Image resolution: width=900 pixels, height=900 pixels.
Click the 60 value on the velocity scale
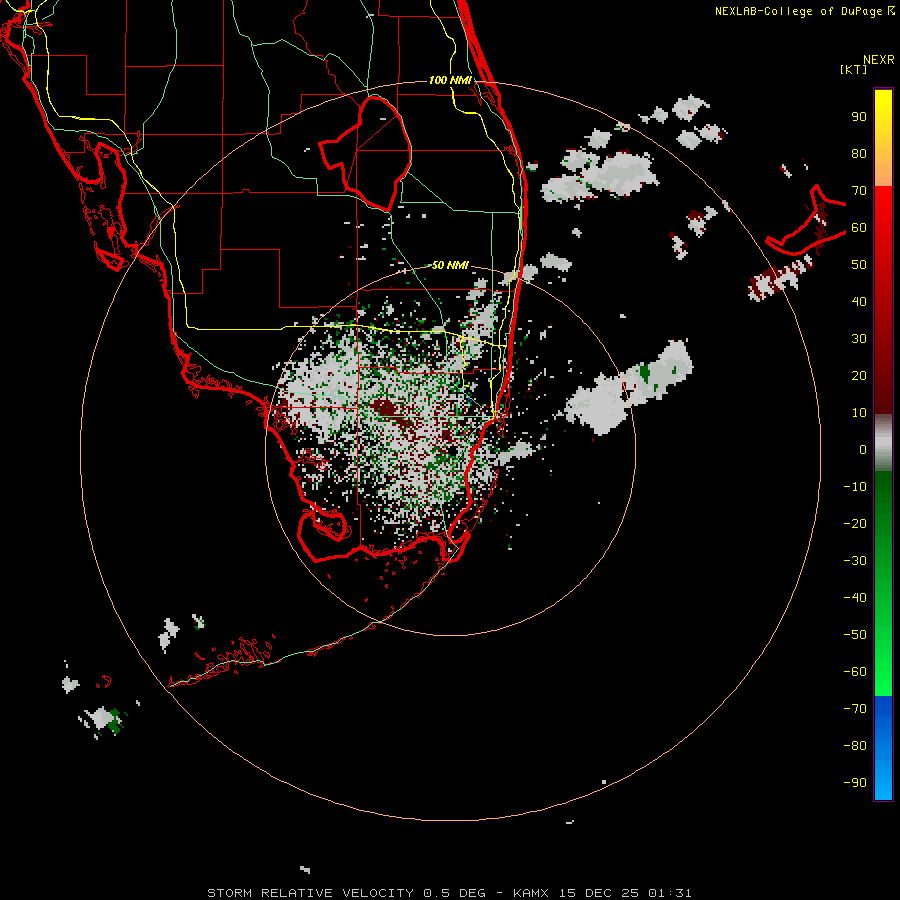point(859,227)
